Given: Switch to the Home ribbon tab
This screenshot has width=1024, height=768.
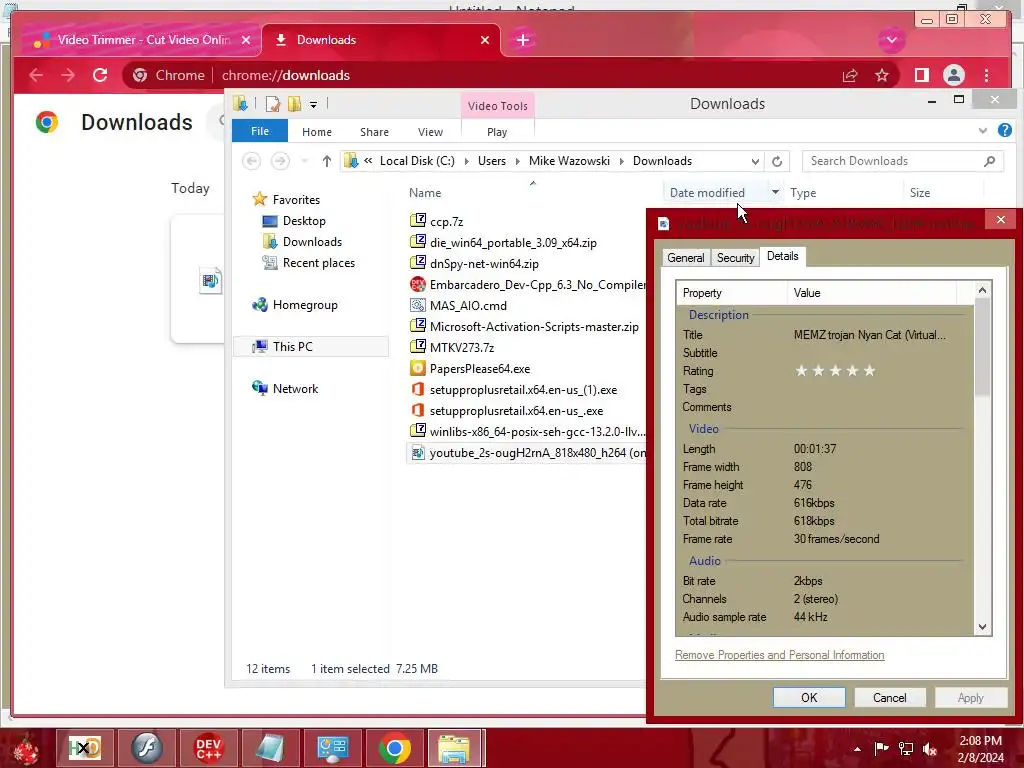Looking at the screenshot, I should [x=317, y=132].
